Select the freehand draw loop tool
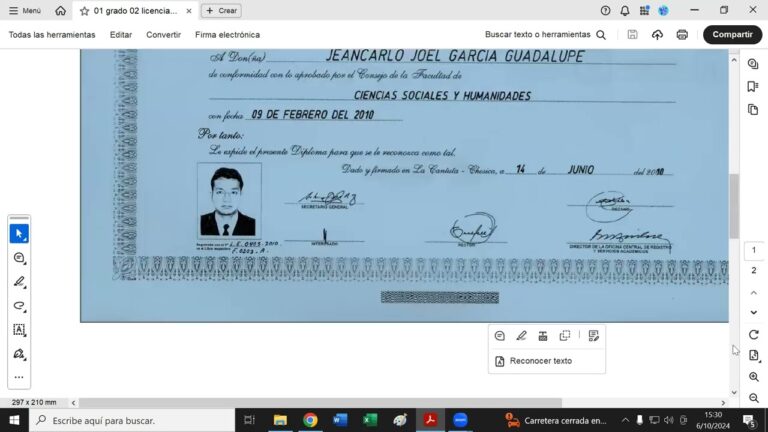The width and height of the screenshot is (768, 432). click(19, 306)
